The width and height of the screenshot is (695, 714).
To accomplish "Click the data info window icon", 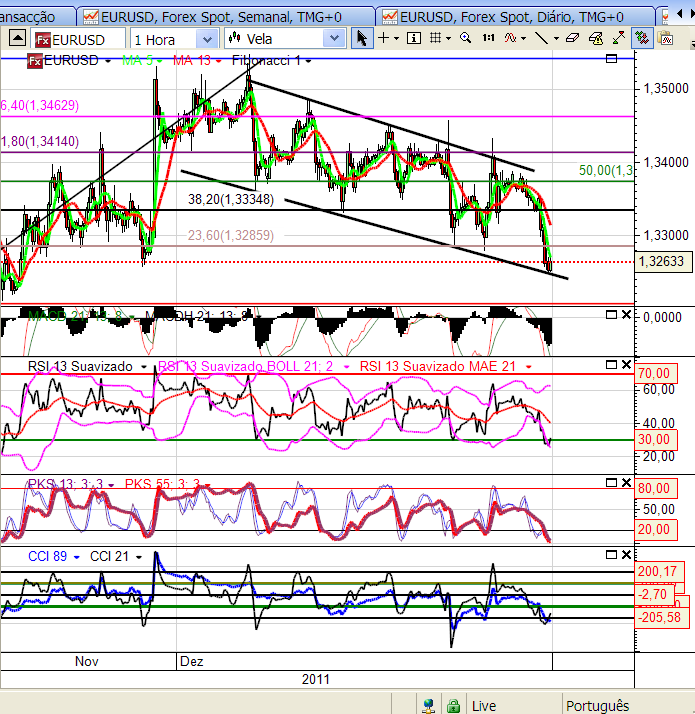I will tap(413, 38).
